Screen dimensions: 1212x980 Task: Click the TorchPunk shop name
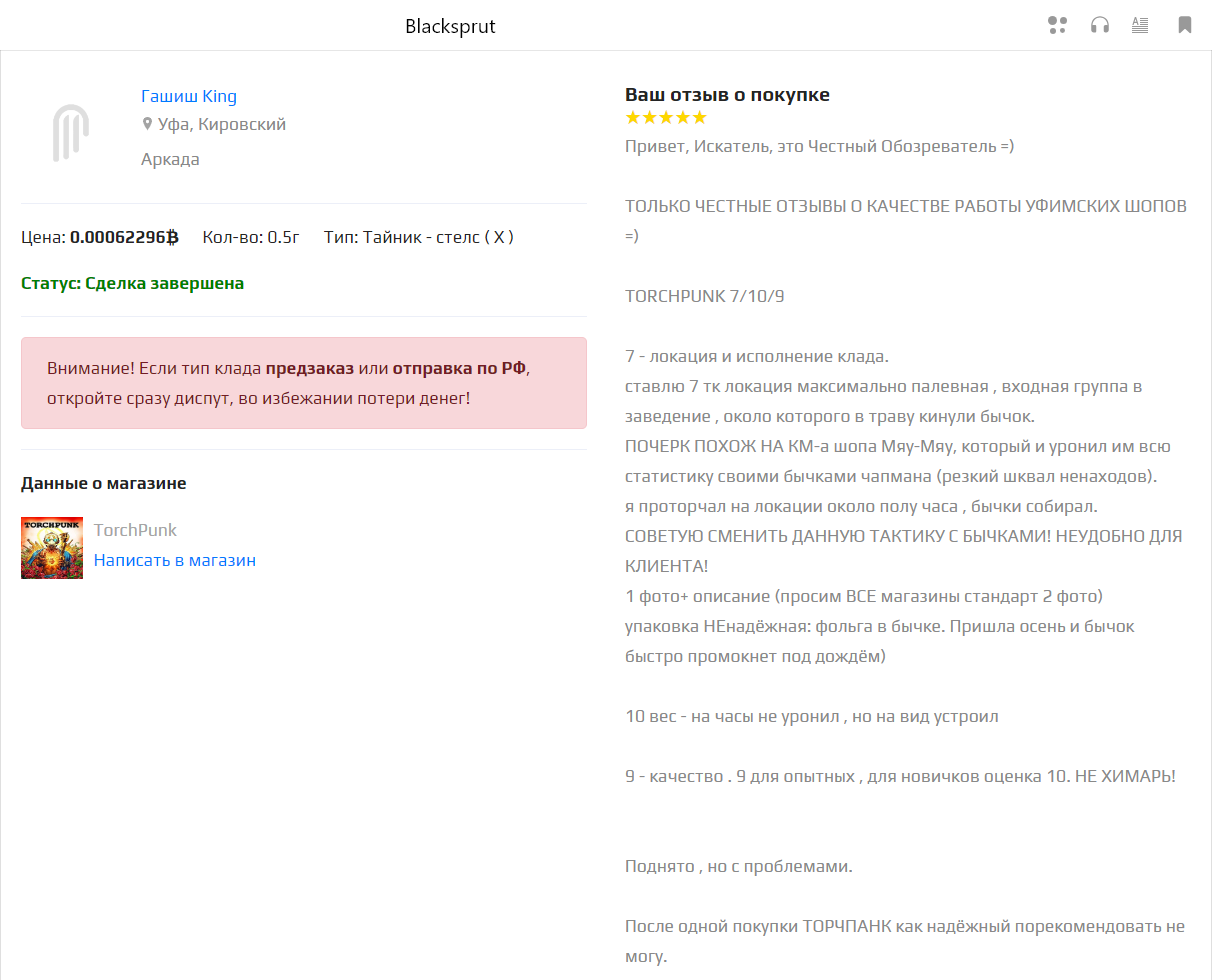(x=135, y=530)
